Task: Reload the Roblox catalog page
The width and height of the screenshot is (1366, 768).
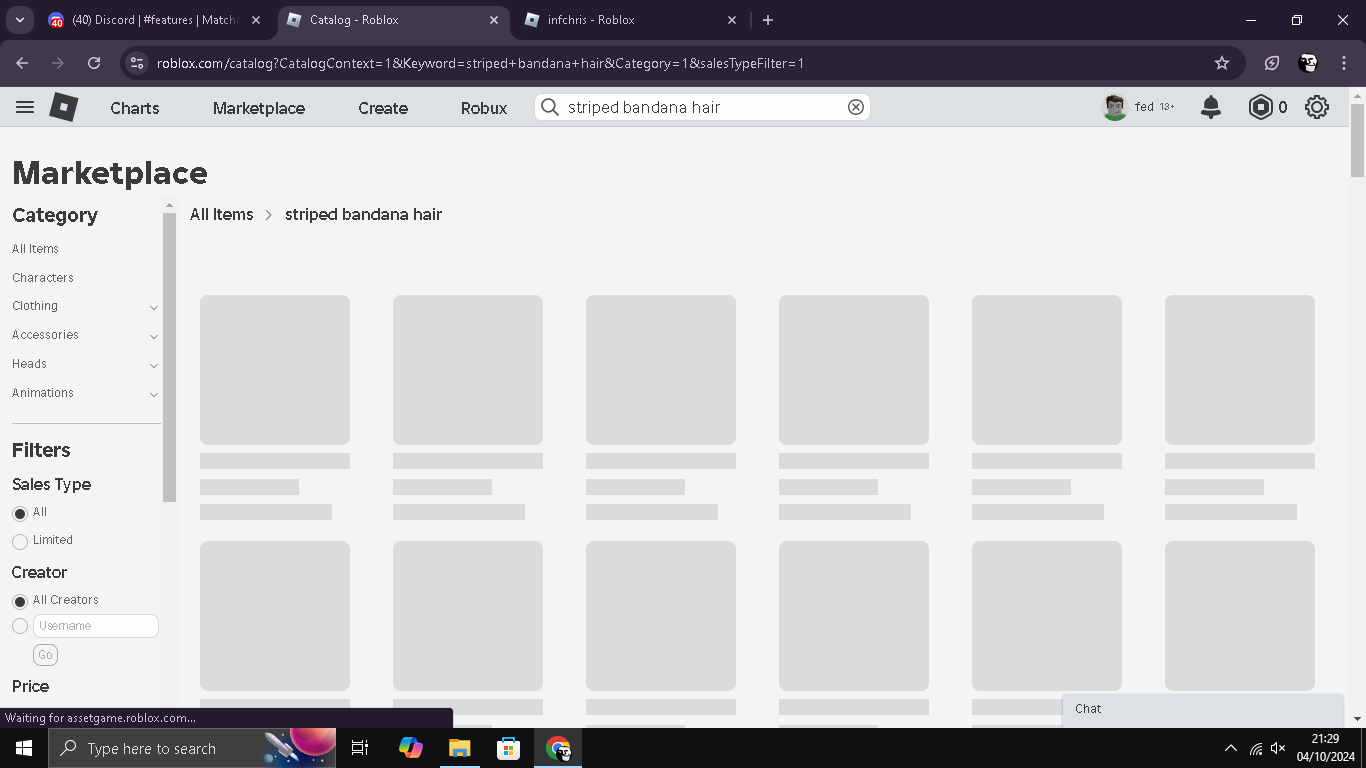Action: click(x=94, y=63)
